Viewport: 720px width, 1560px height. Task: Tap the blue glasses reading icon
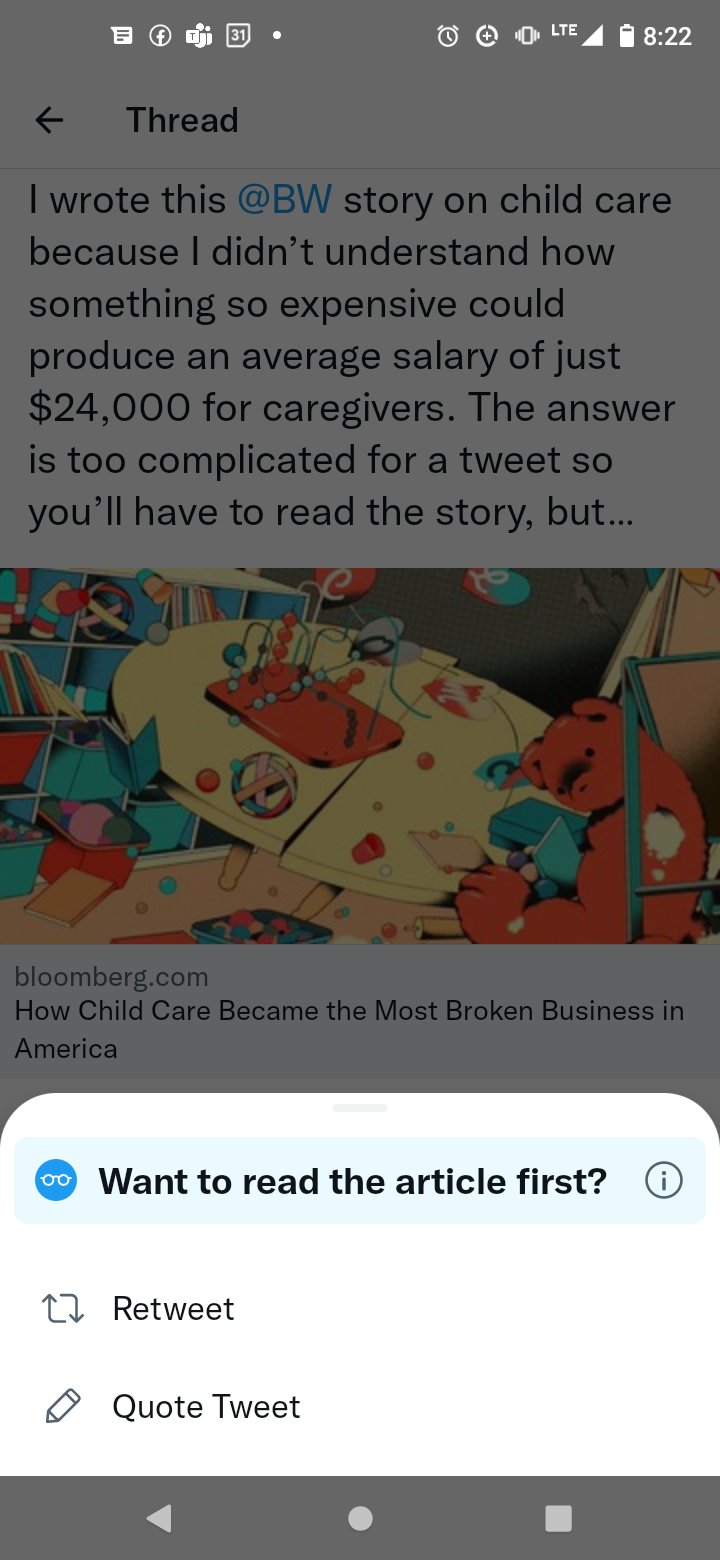click(x=56, y=1181)
